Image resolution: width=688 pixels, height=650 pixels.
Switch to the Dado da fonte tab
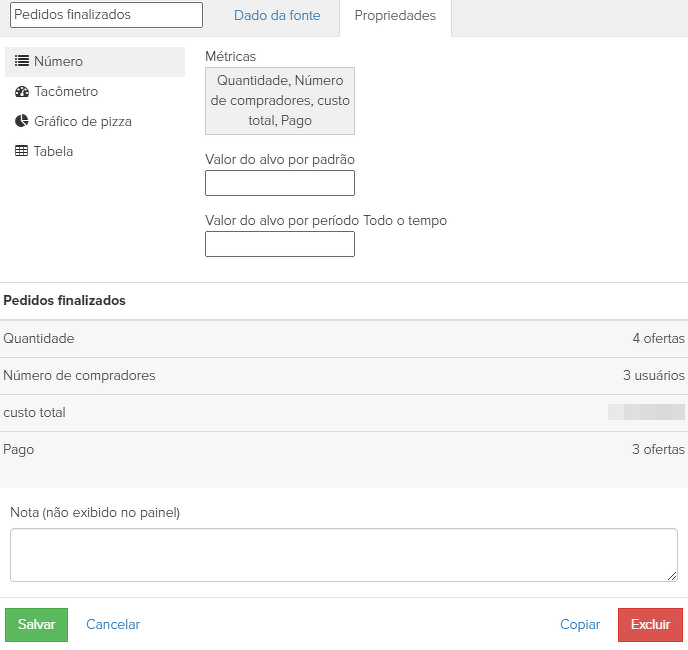click(x=277, y=16)
